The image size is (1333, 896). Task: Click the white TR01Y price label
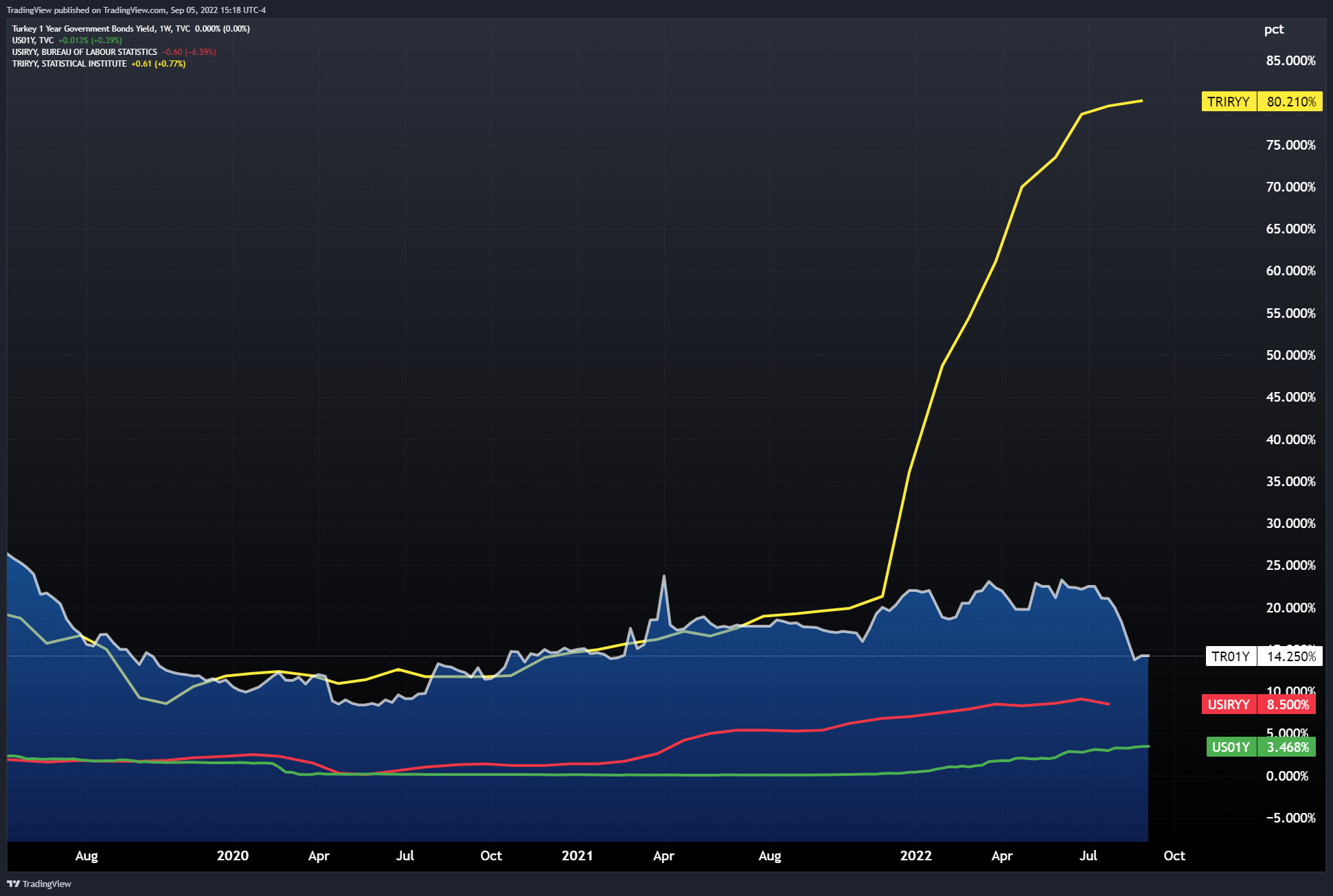[x=1231, y=656]
